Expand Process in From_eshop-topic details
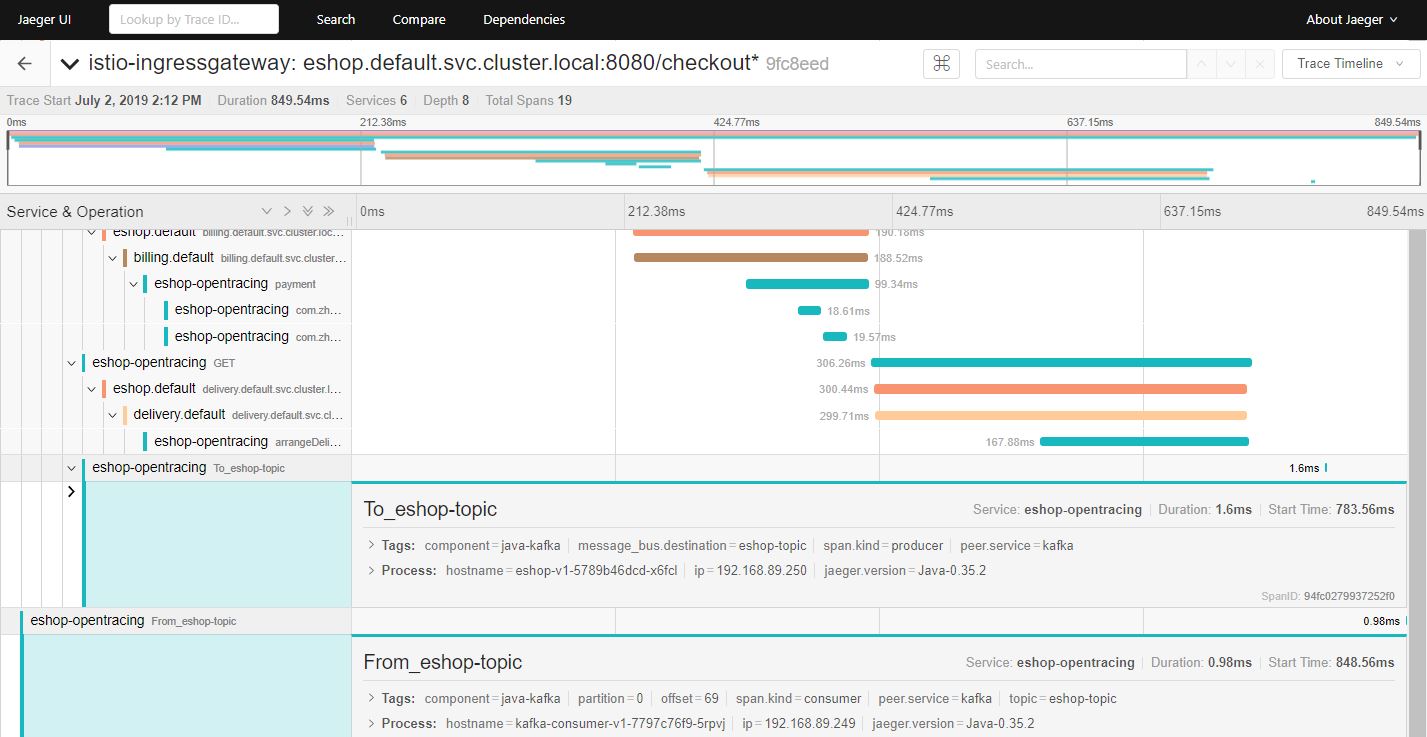1427x737 pixels. 371,724
